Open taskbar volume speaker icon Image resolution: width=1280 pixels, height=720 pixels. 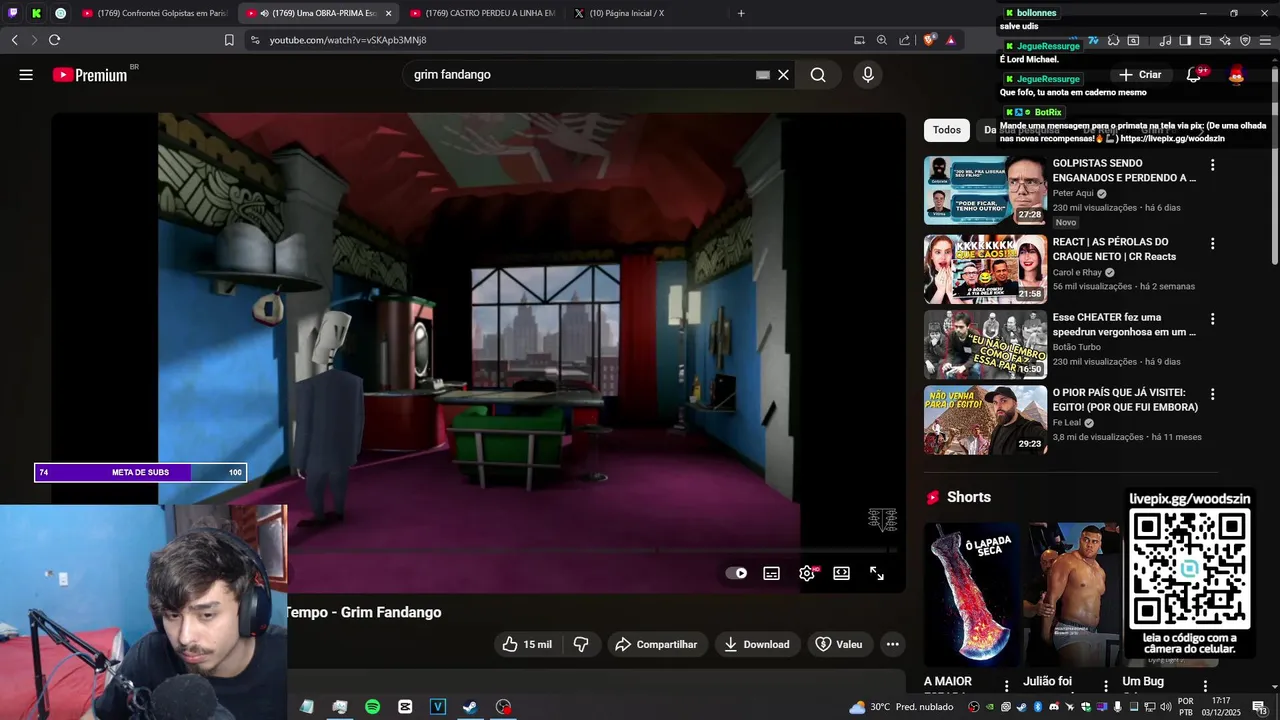pyautogui.click(x=1166, y=707)
